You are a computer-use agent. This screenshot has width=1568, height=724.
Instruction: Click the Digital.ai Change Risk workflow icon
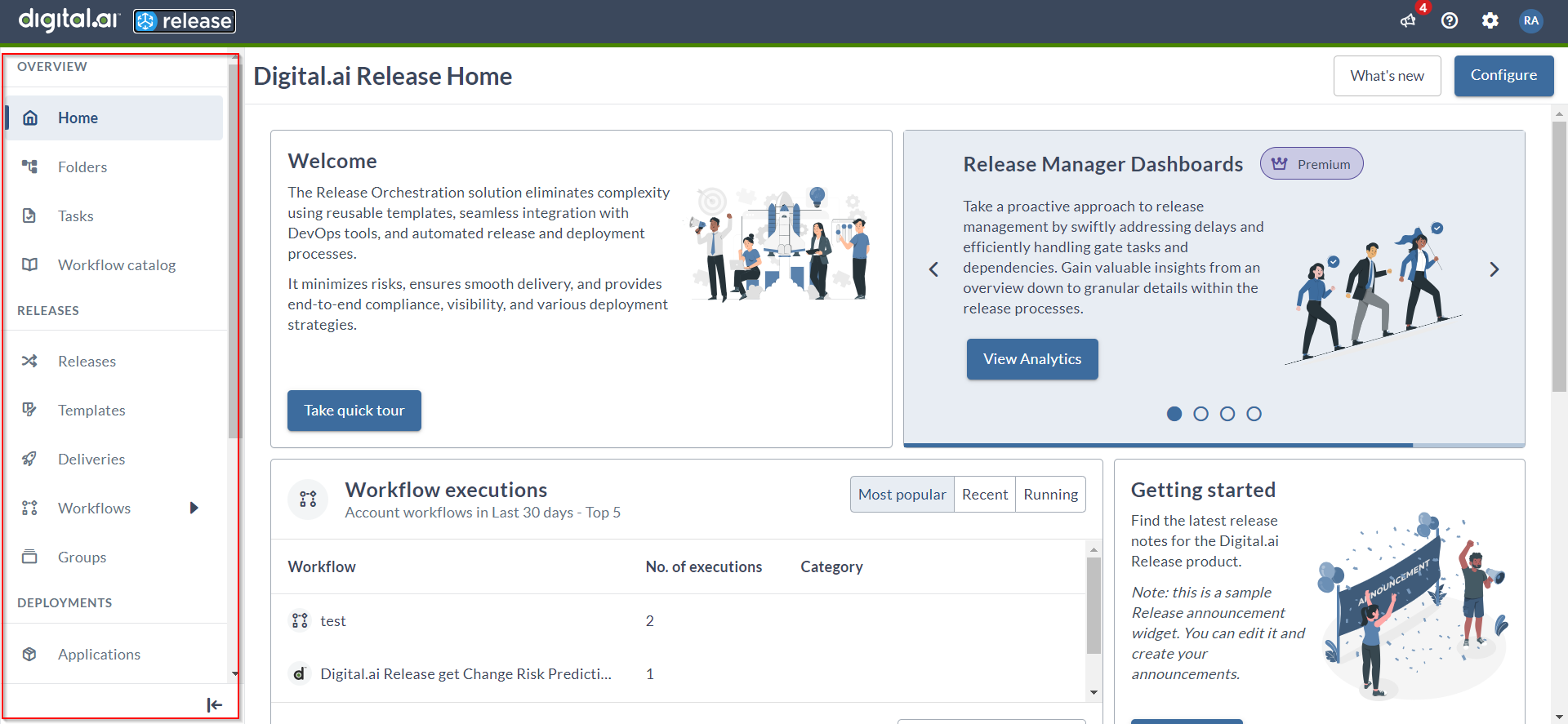point(300,673)
